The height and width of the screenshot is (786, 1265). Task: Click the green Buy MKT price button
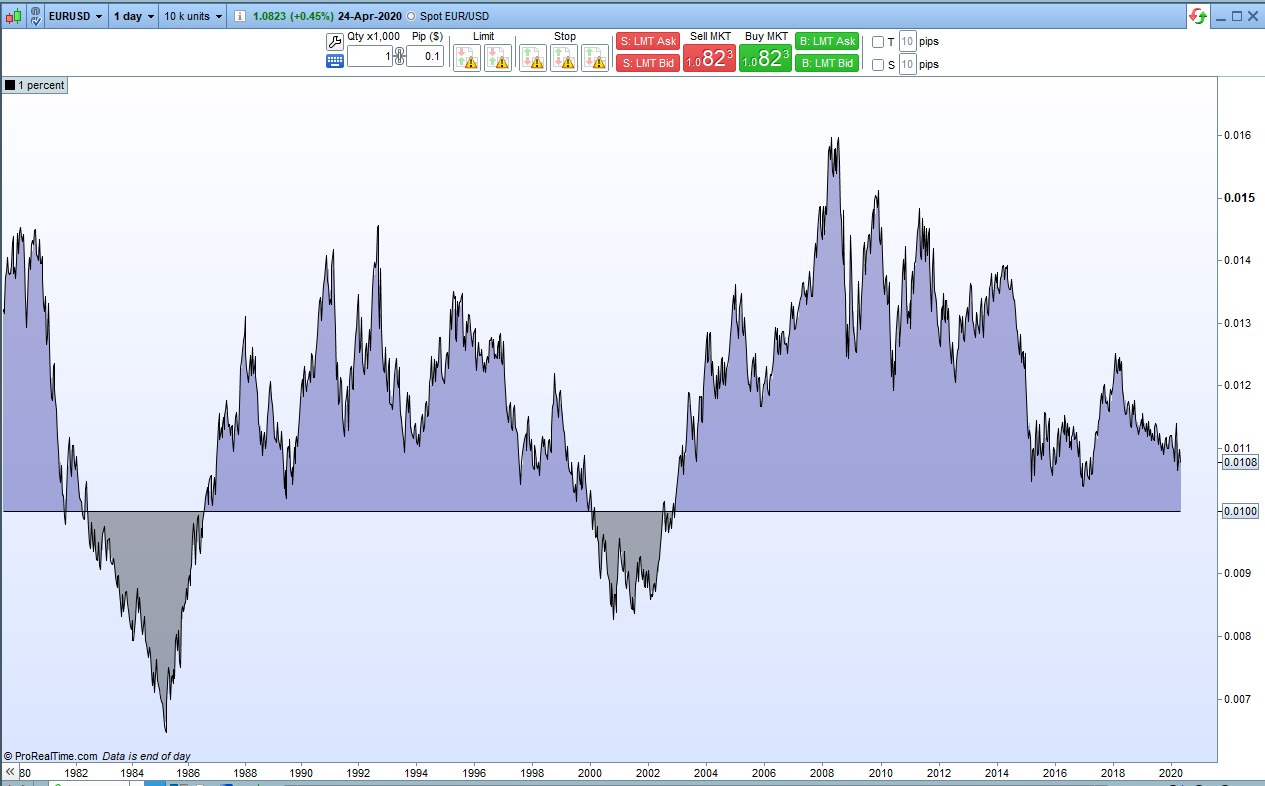pos(765,58)
